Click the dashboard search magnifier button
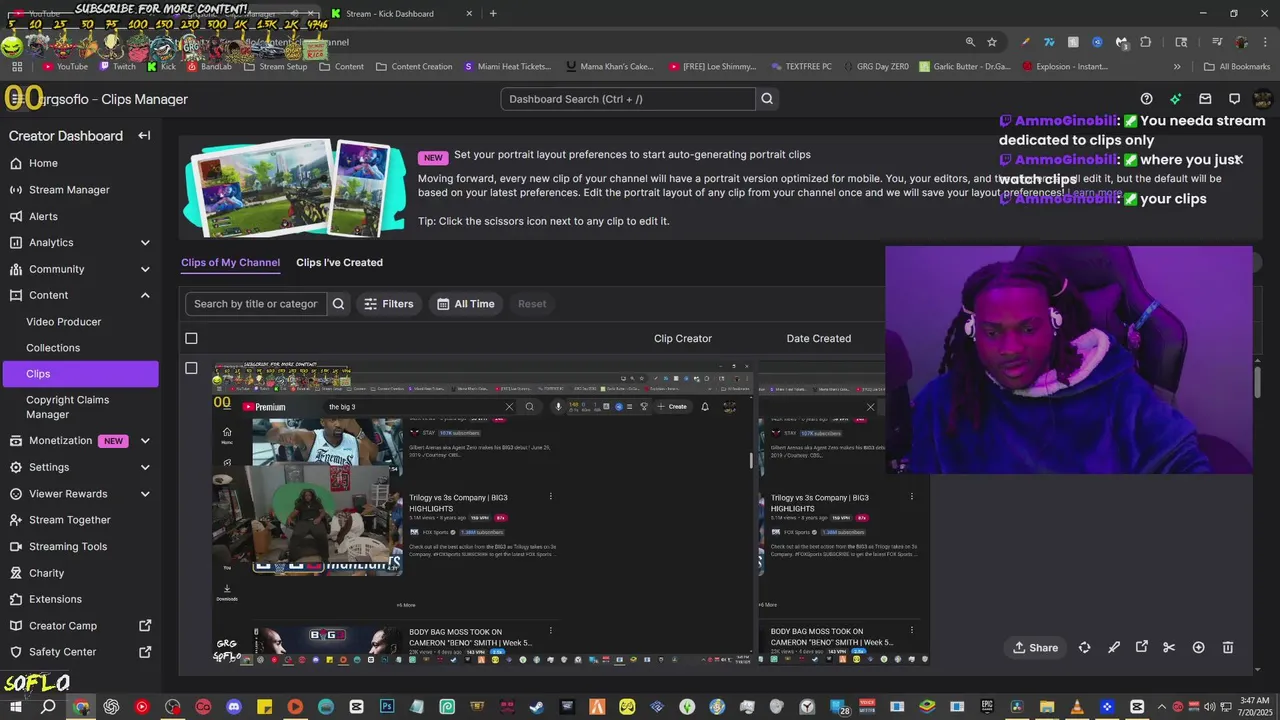This screenshot has height=720, width=1280. (x=767, y=99)
